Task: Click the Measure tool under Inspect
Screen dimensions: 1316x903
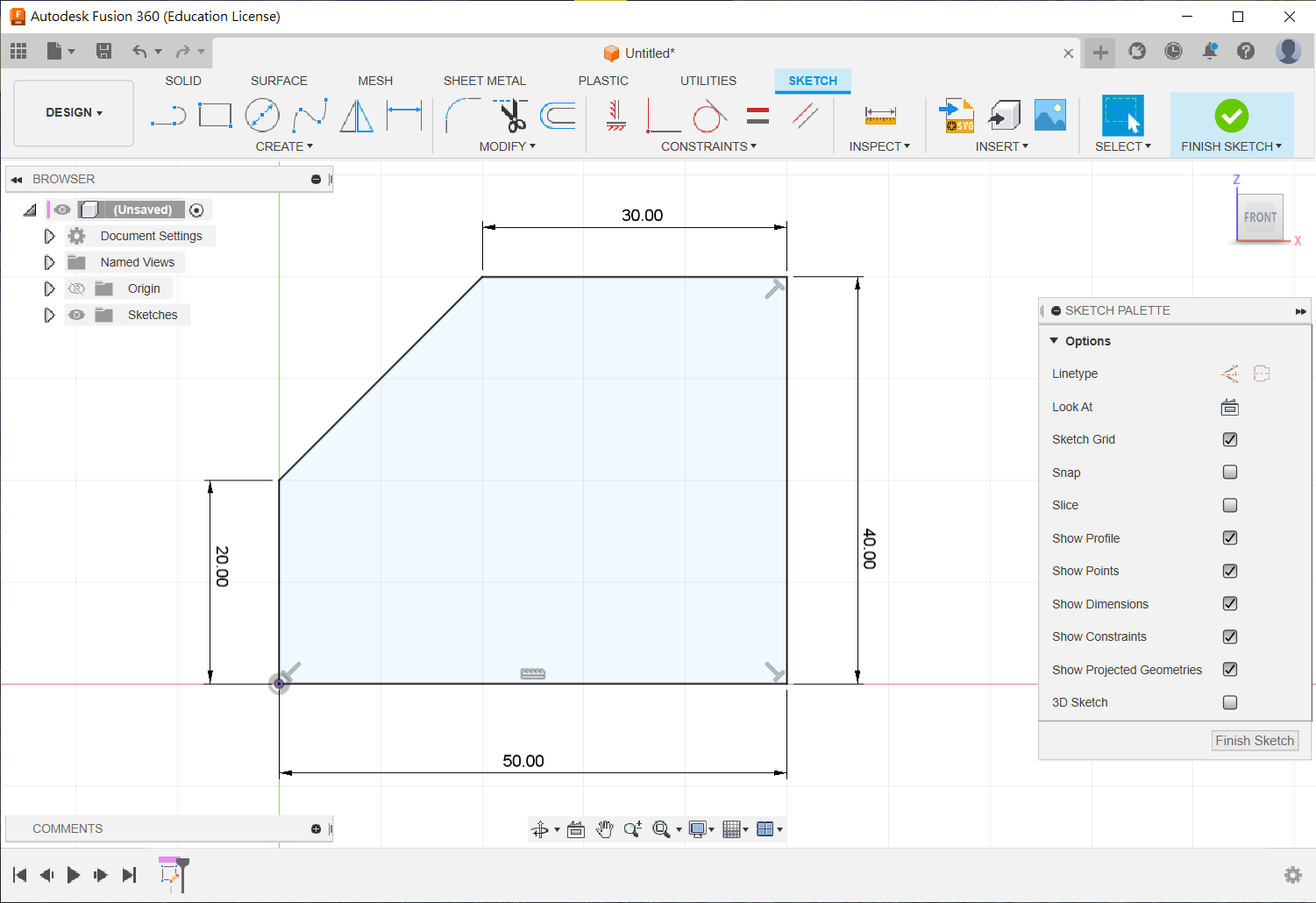Action: click(879, 116)
